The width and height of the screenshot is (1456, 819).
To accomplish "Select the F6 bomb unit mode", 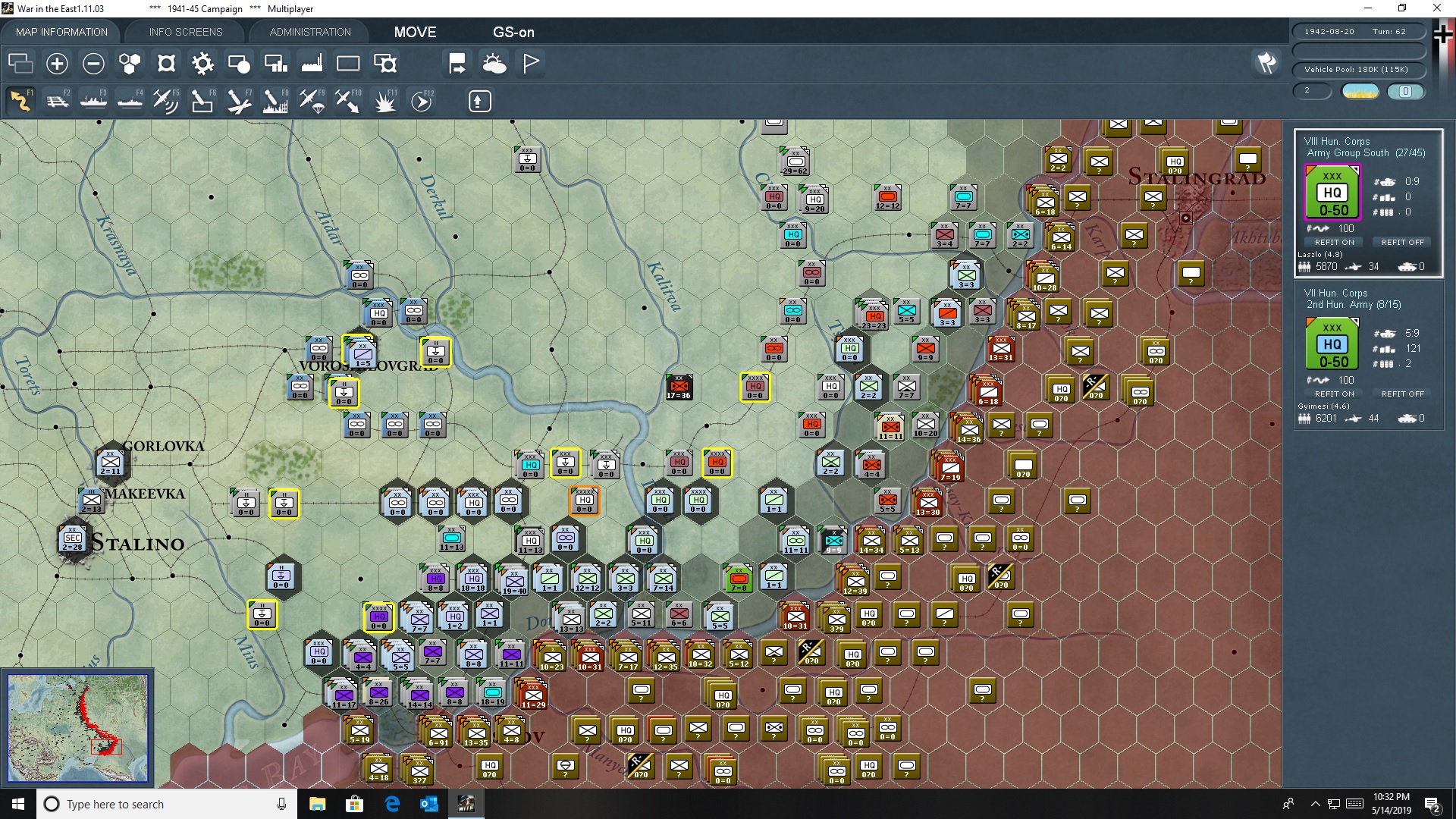I will click(202, 101).
